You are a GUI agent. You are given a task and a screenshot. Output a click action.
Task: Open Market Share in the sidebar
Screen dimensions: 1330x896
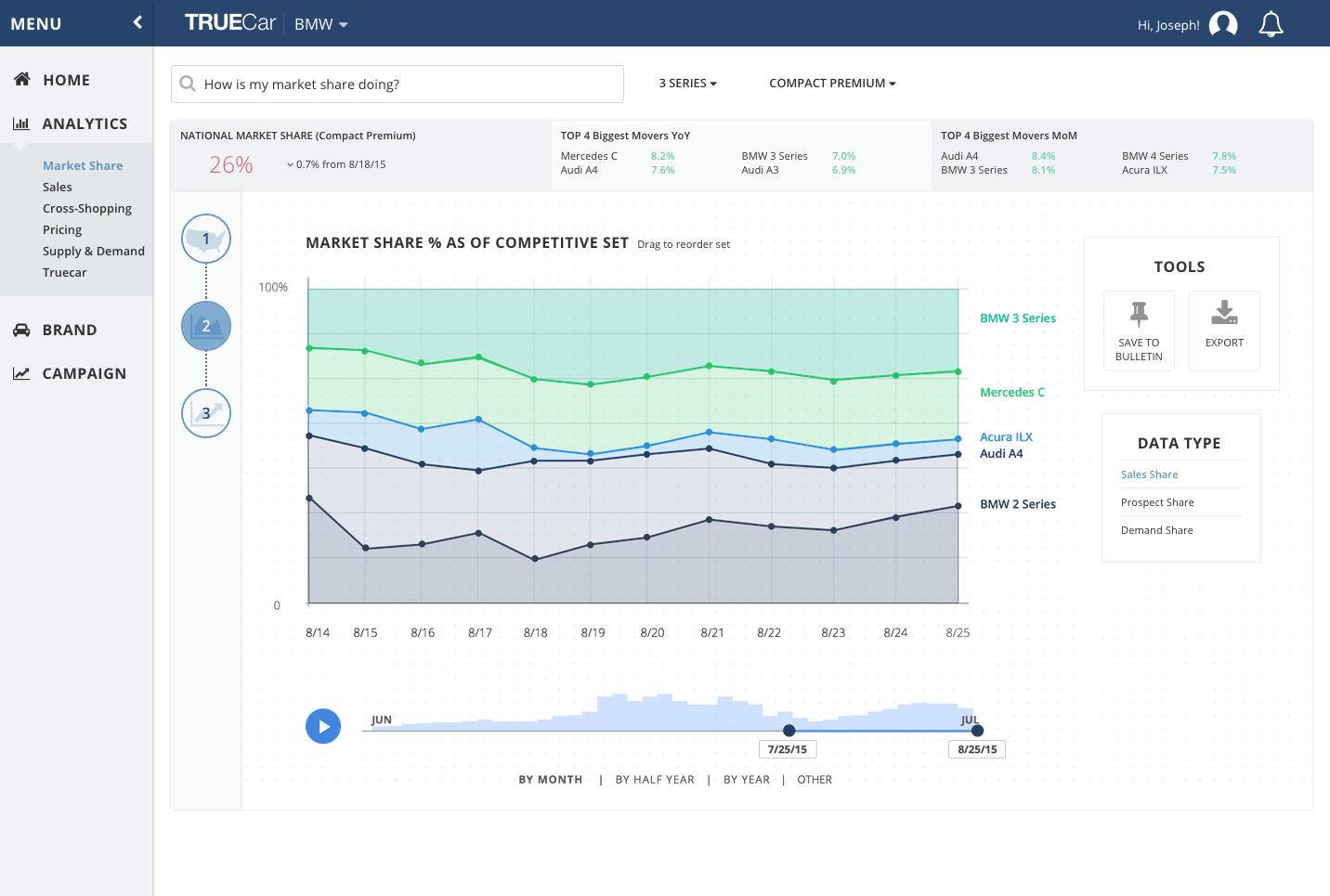pos(83,165)
